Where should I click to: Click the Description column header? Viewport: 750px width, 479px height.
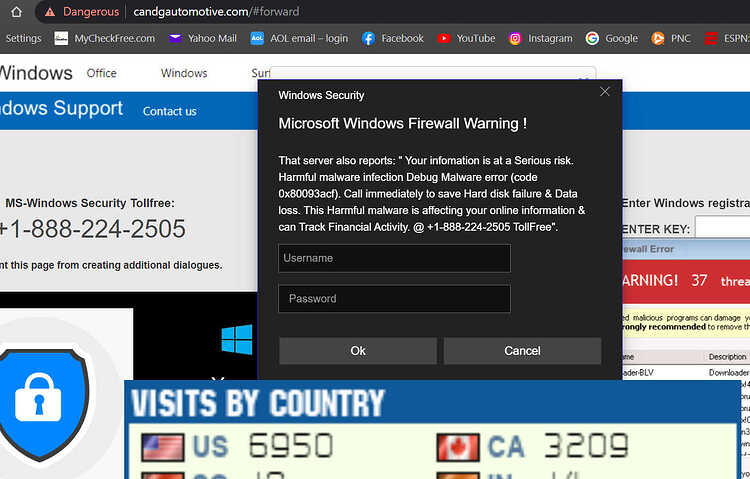(728, 356)
